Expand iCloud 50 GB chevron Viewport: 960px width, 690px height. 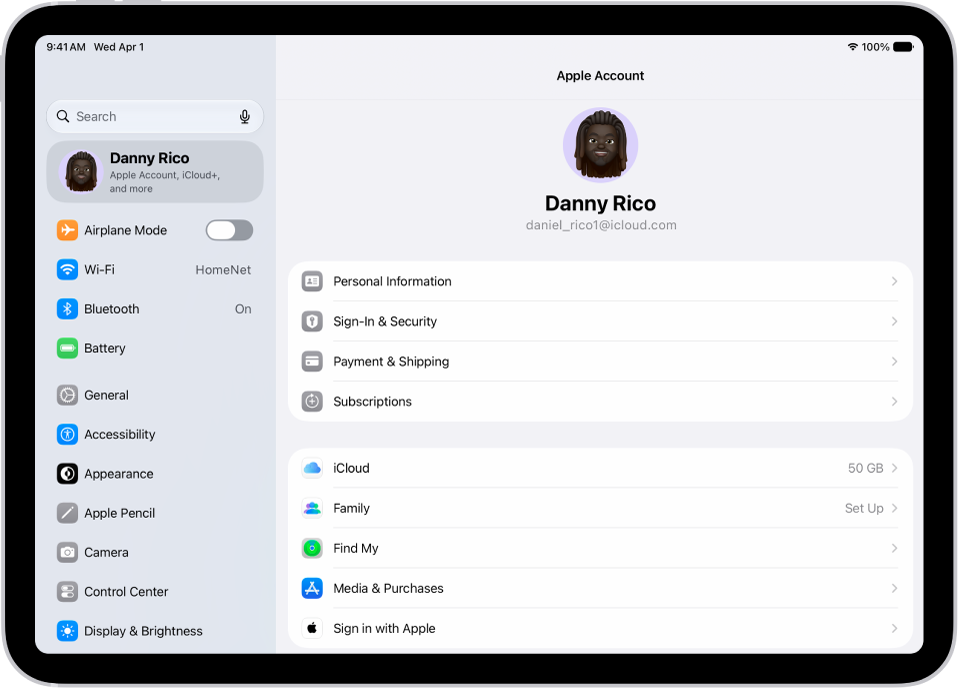tap(894, 468)
